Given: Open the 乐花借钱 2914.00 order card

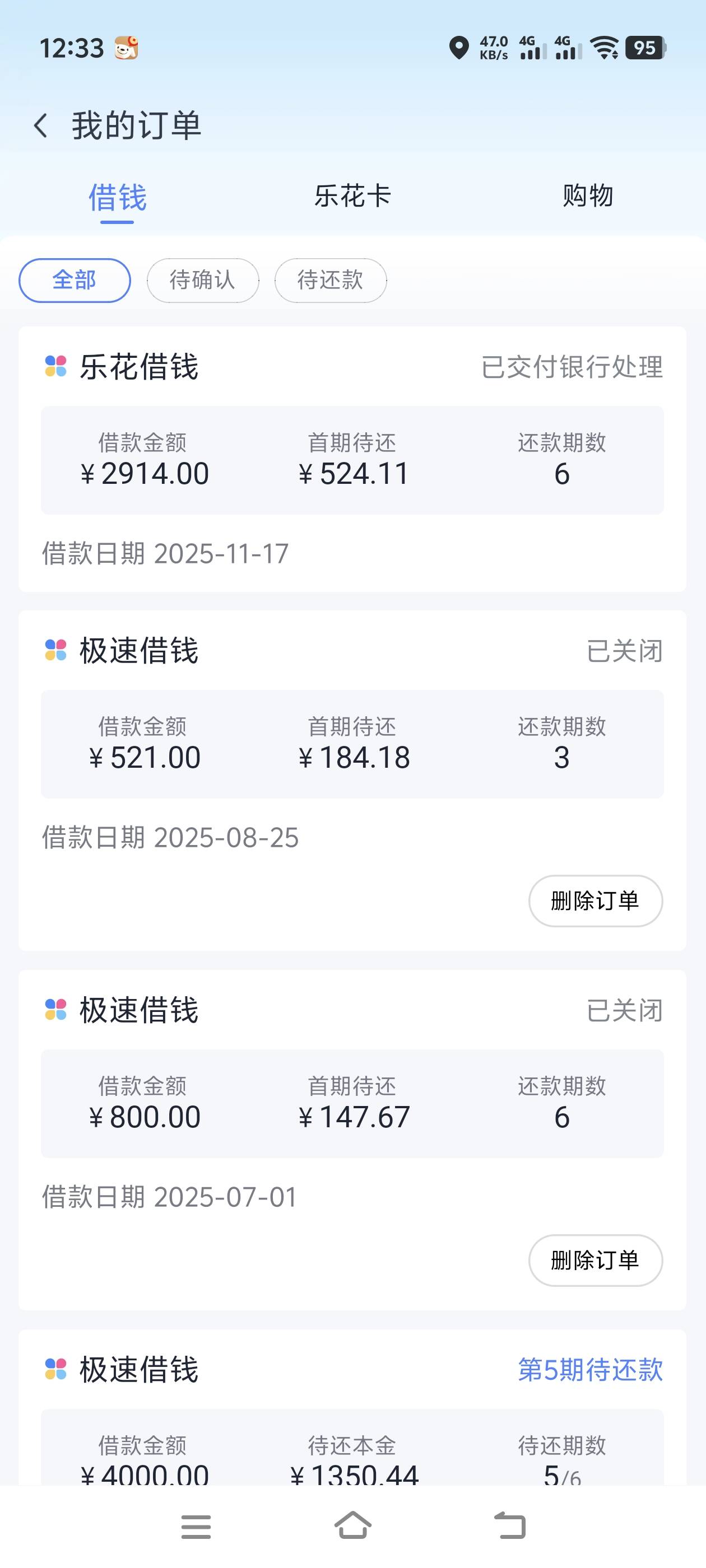Looking at the screenshot, I should [352, 460].
